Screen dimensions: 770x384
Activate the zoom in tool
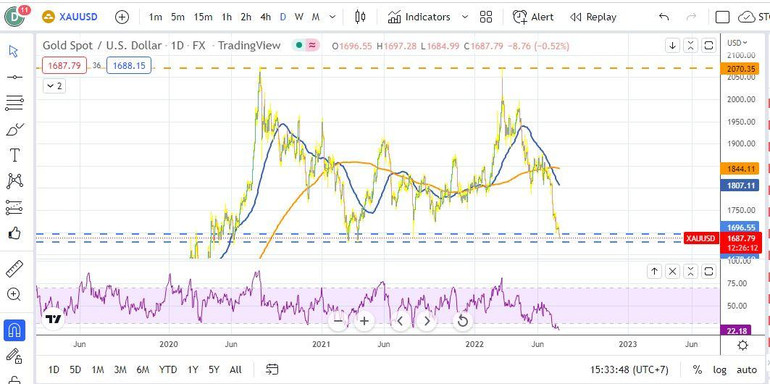click(14, 295)
